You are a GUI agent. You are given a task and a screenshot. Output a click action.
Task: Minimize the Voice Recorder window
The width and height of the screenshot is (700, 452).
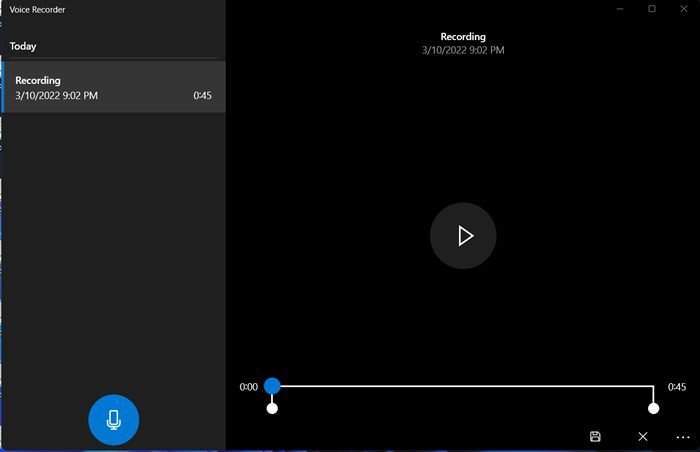pyautogui.click(x=620, y=9)
